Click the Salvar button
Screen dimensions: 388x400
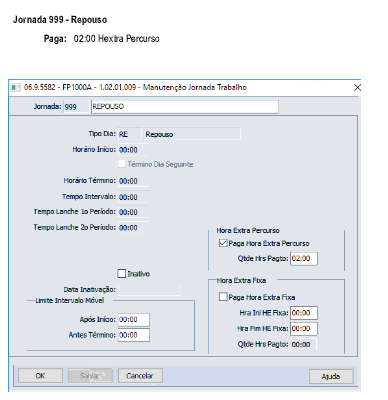click(90, 376)
